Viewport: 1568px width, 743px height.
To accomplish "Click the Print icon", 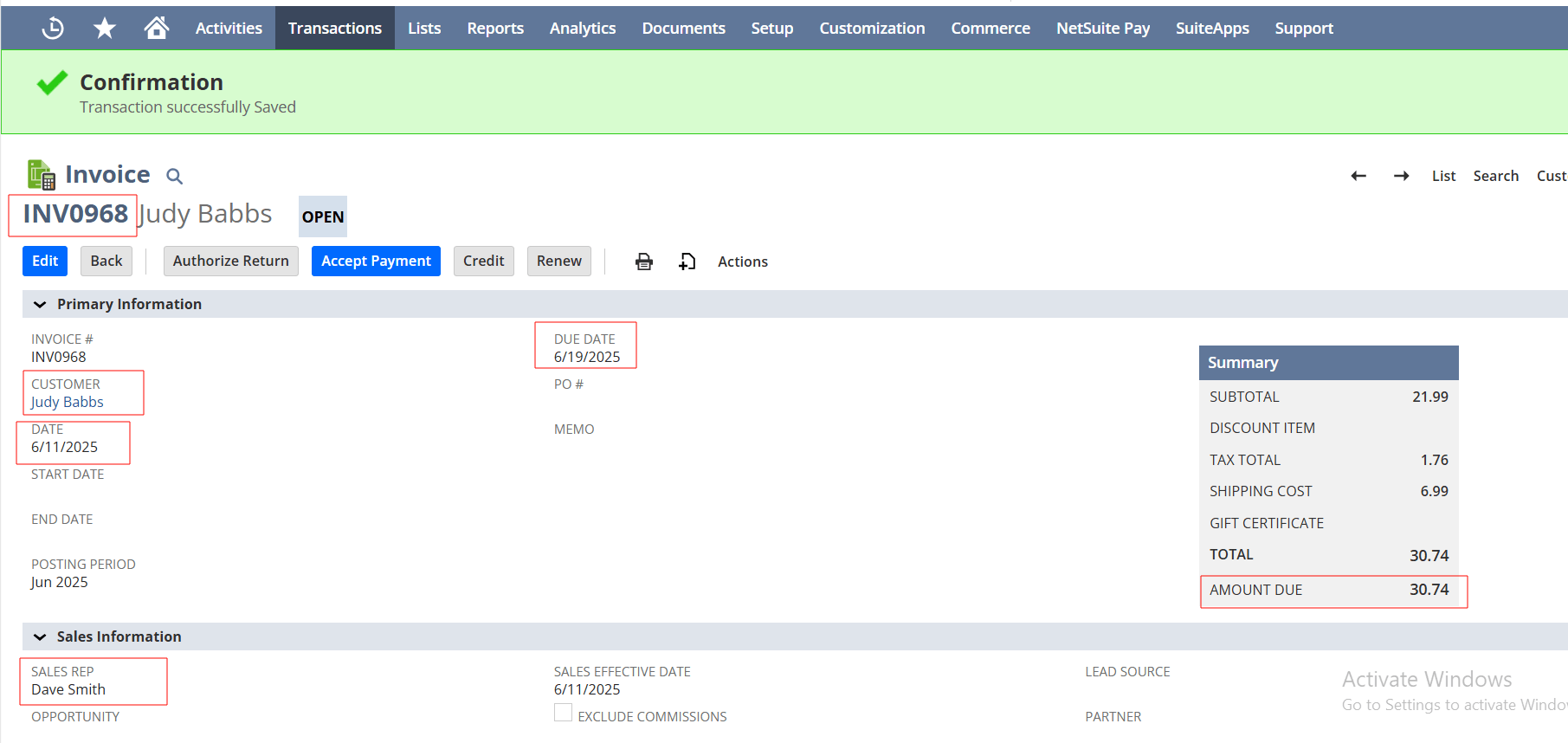I will coord(643,262).
